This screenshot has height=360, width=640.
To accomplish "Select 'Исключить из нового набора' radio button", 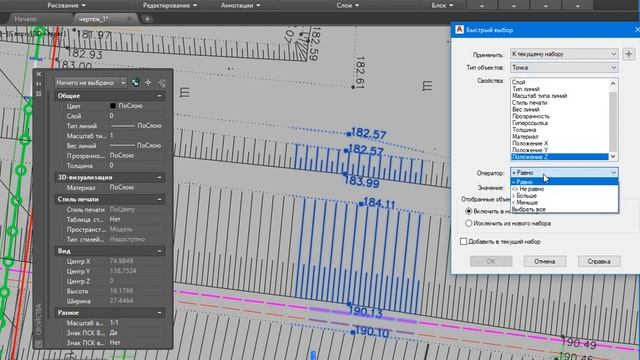I will pos(469,223).
